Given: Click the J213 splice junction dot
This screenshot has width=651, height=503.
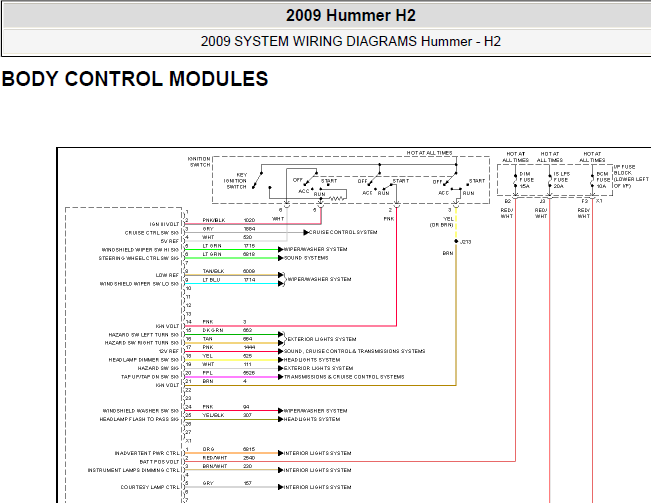Looking at the screenshot, I should [x=456, y=241].
